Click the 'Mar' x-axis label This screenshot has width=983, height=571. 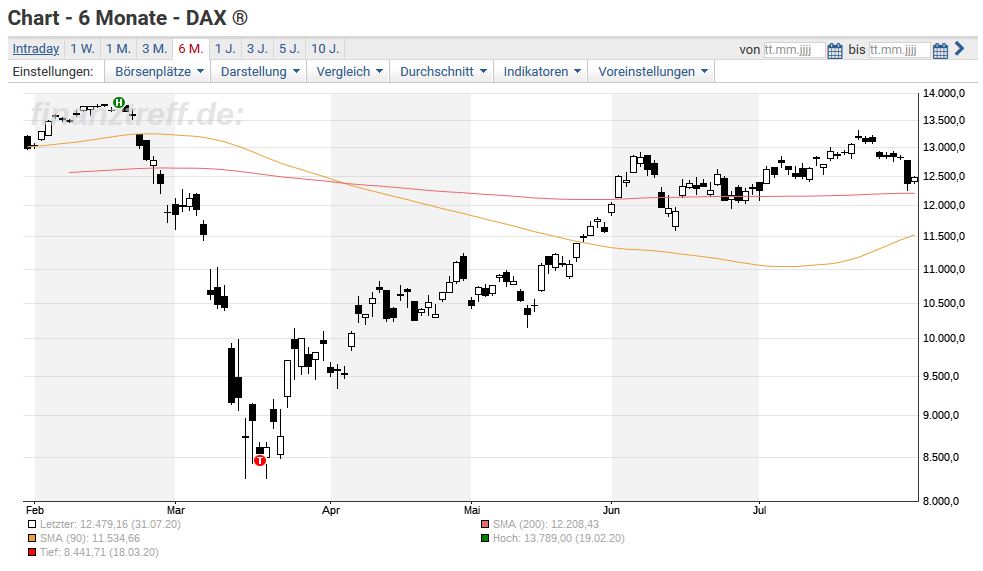[176, 510]
